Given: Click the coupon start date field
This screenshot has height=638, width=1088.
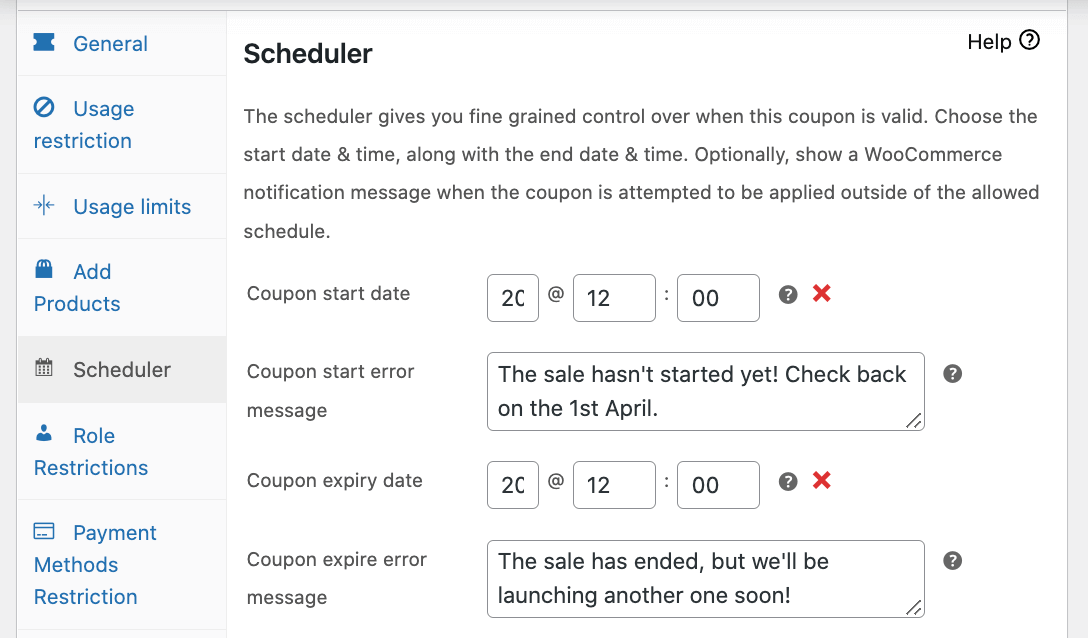Looking at the screenshot, I should [513, 298].
